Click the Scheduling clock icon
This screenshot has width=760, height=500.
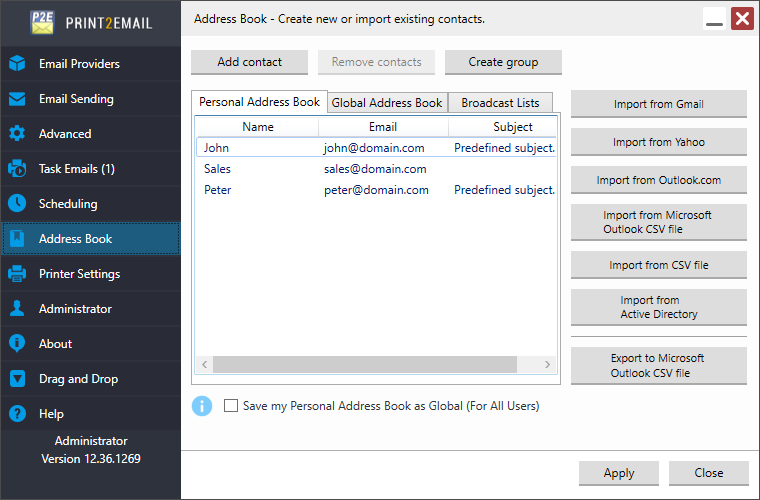17,204
